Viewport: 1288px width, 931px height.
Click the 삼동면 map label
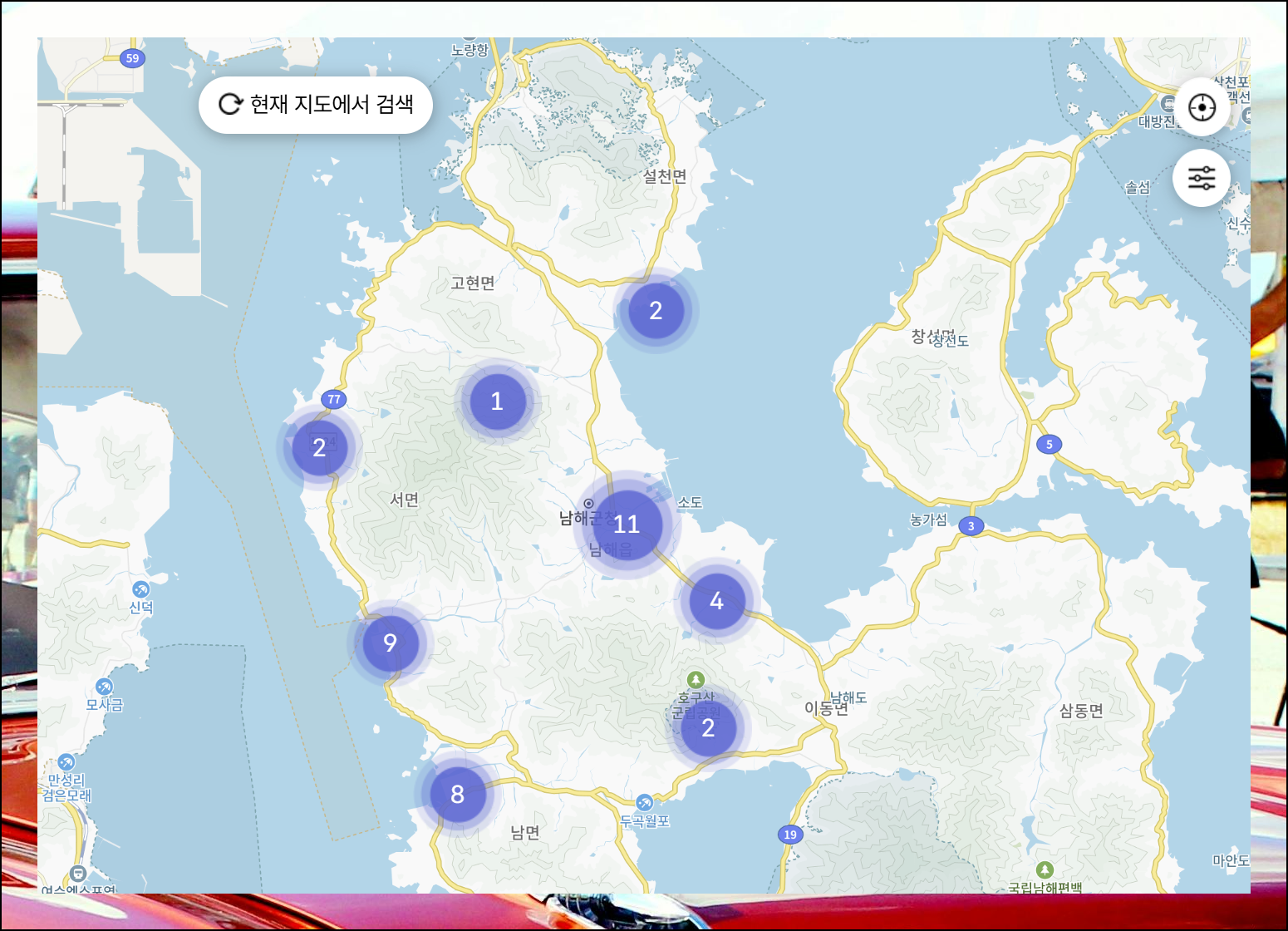1081,711
